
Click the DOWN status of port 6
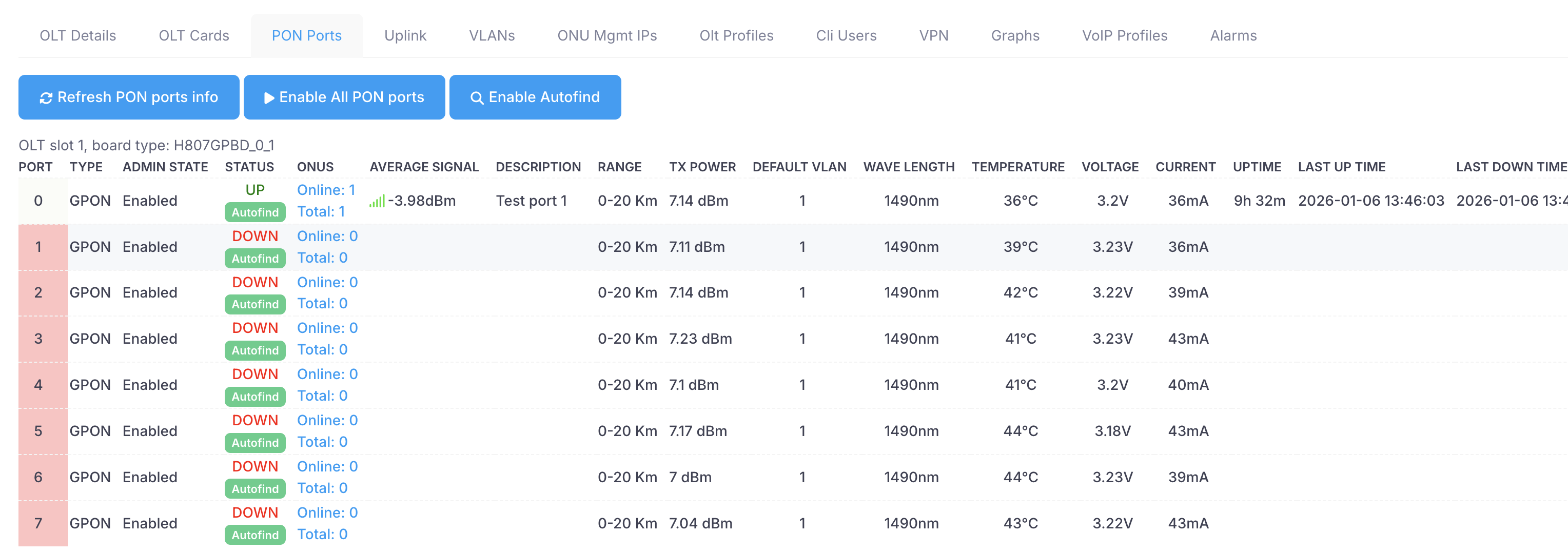tap(254, 466)
